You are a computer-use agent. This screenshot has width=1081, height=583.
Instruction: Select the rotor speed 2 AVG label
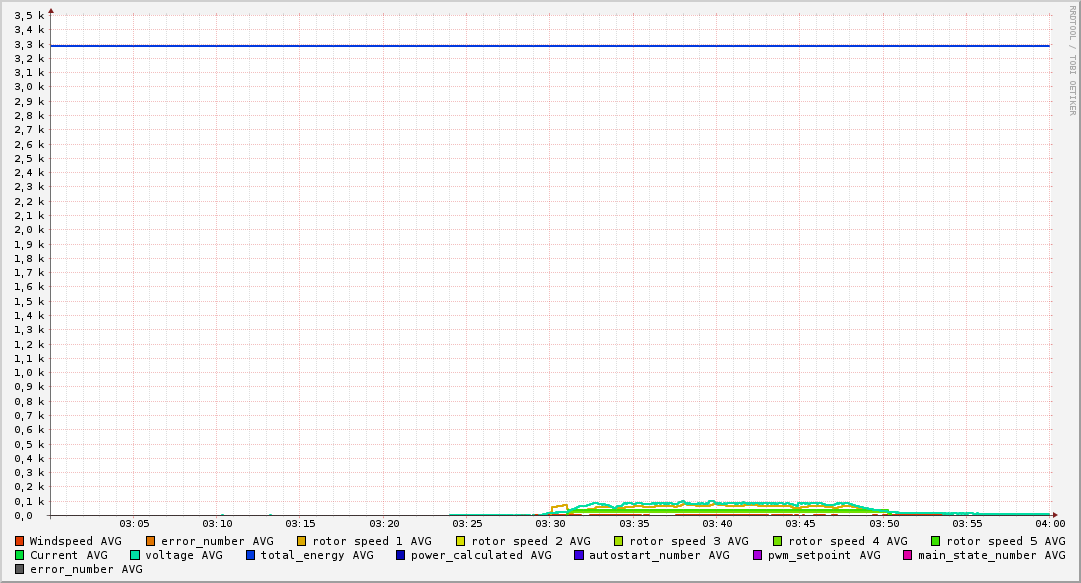(x=531, y=541)
